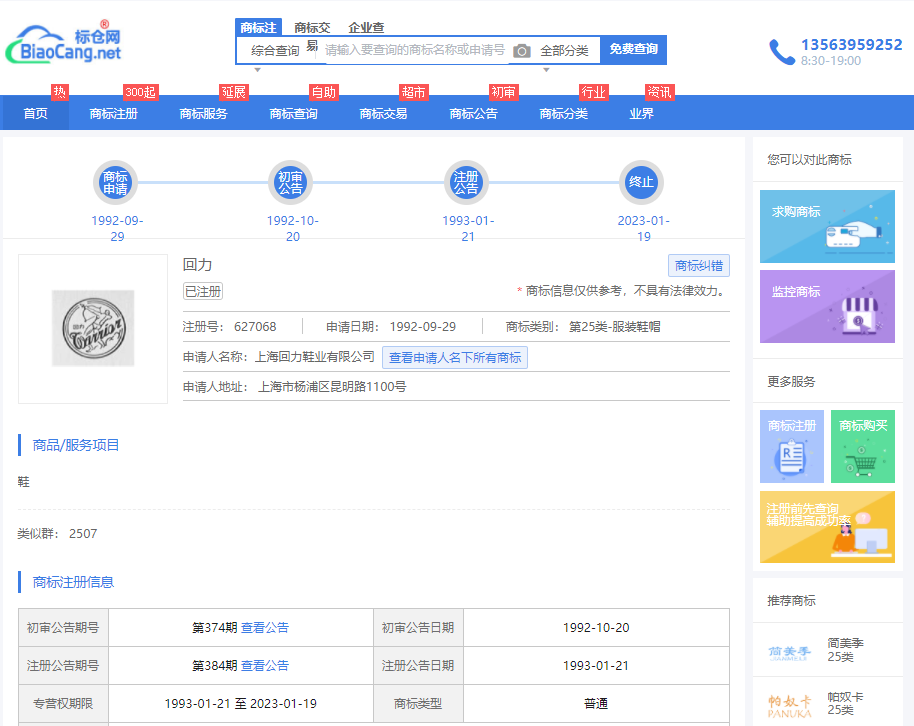Open 商标注册 in the navigation bar

pyautogui.click(x=114, y=113)
